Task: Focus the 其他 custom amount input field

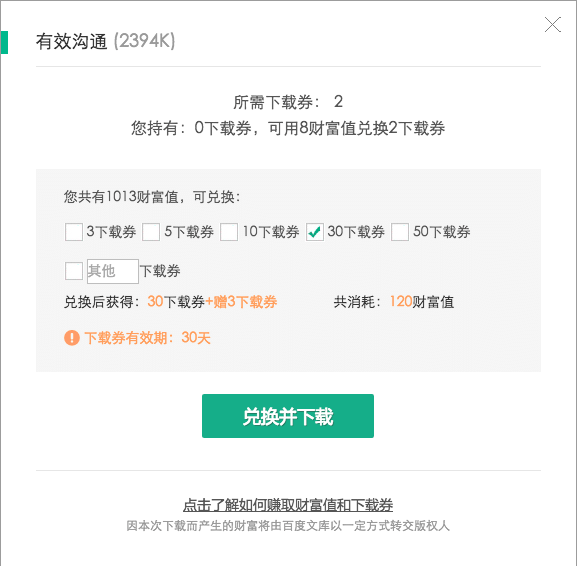Action: pyautogui.click(x=113, y=271)
